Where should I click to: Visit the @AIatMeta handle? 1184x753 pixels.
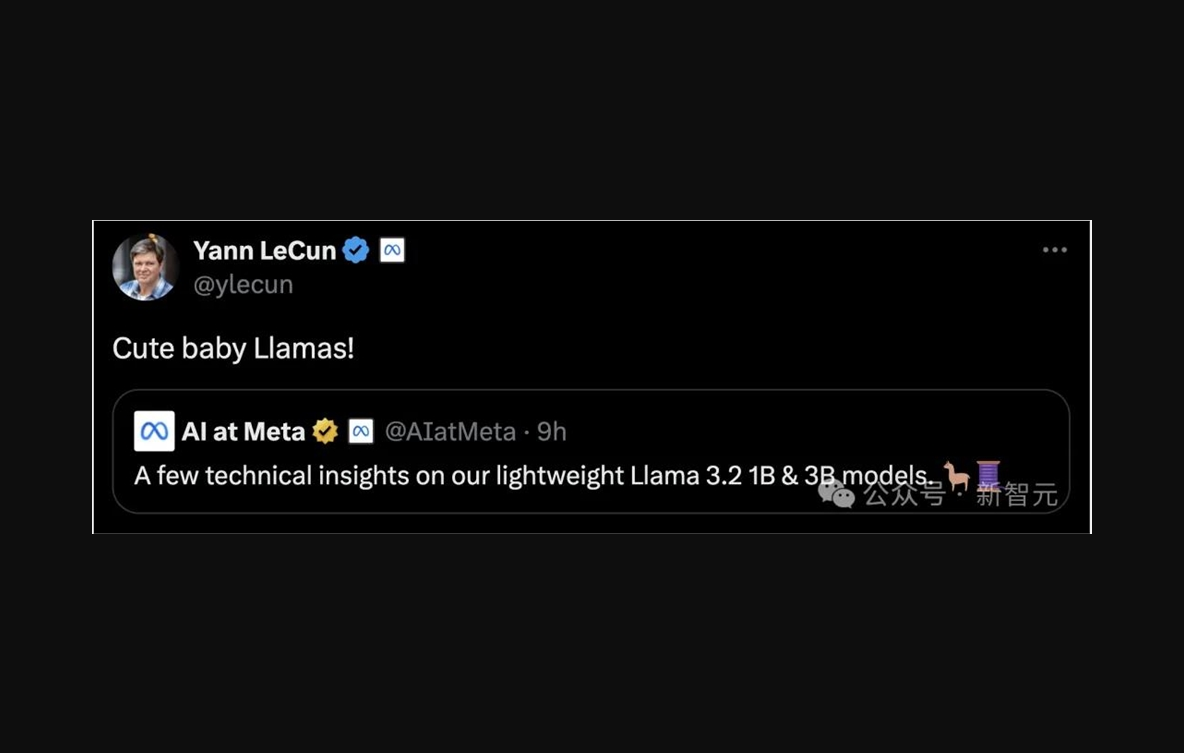click(x=450, y=431)
